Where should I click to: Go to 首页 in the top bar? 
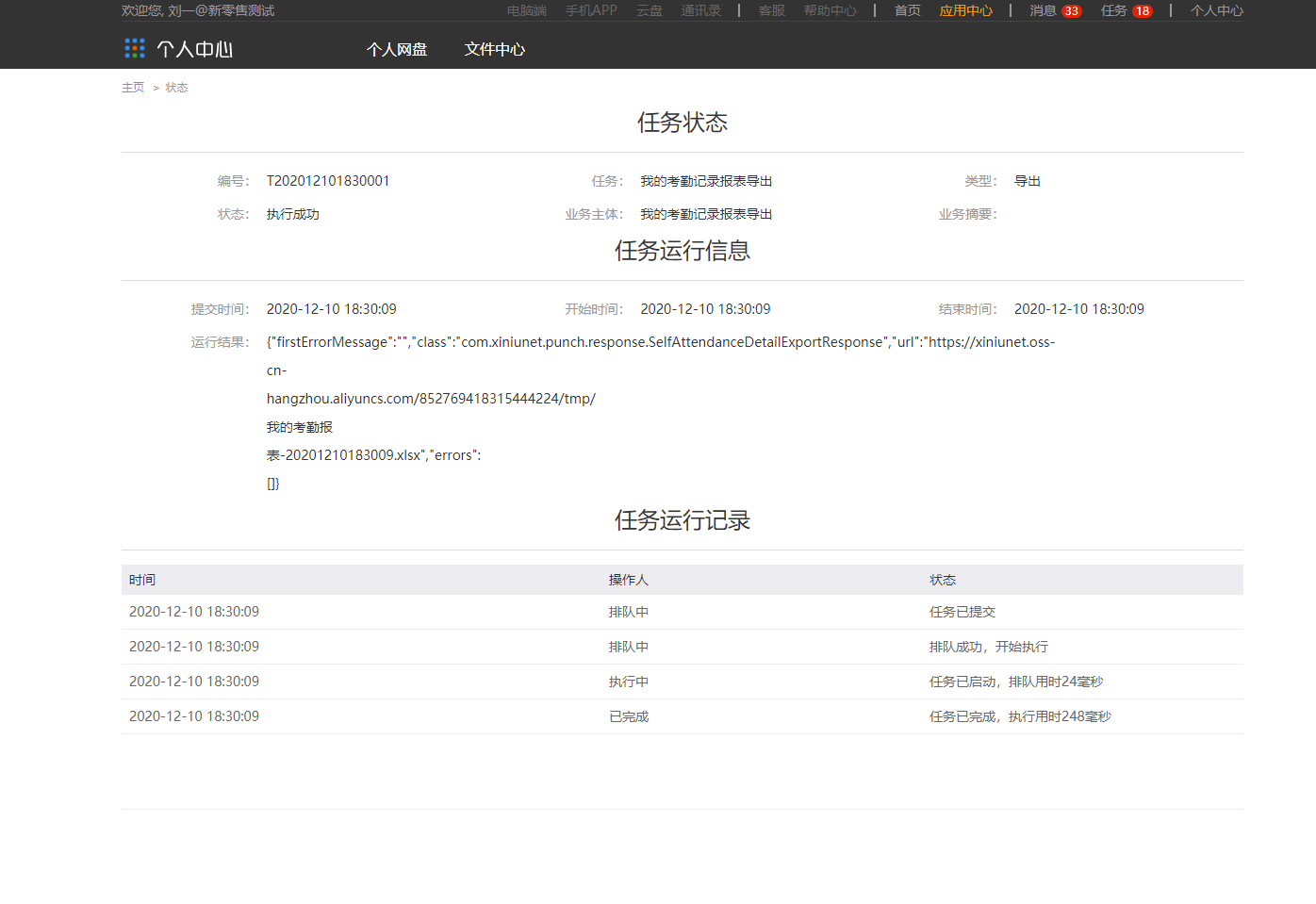click(908, 10)
